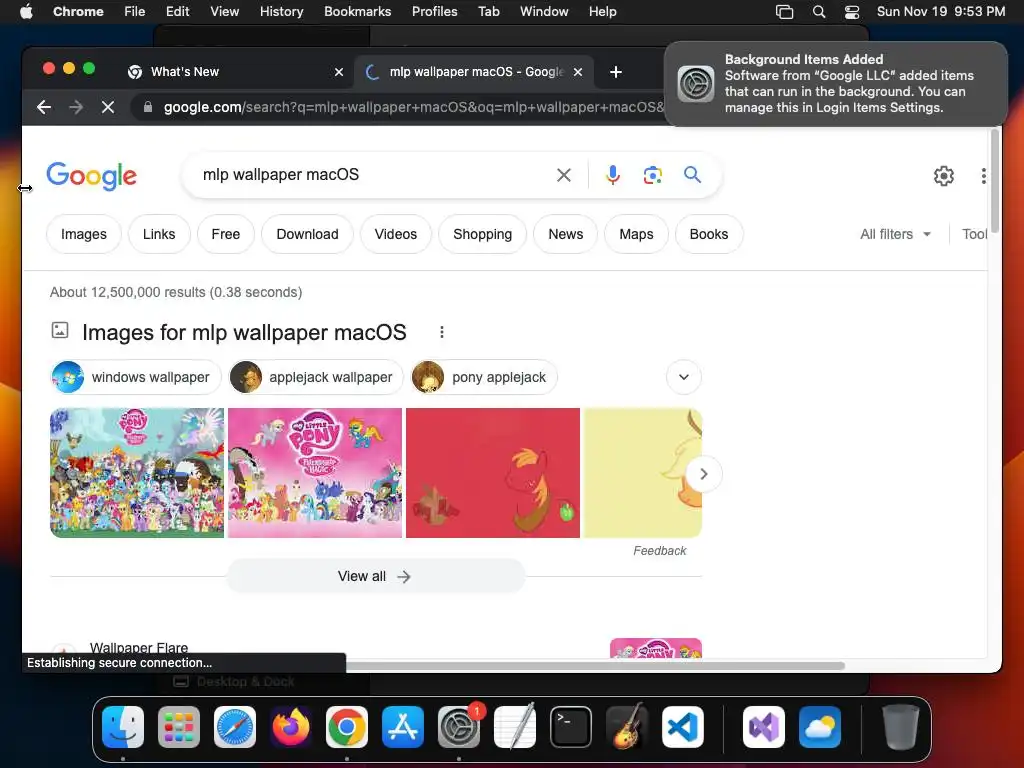Open Google Lens camera search
The width and height of the screenshot is (1024, 768).
[x=652, y=175]
